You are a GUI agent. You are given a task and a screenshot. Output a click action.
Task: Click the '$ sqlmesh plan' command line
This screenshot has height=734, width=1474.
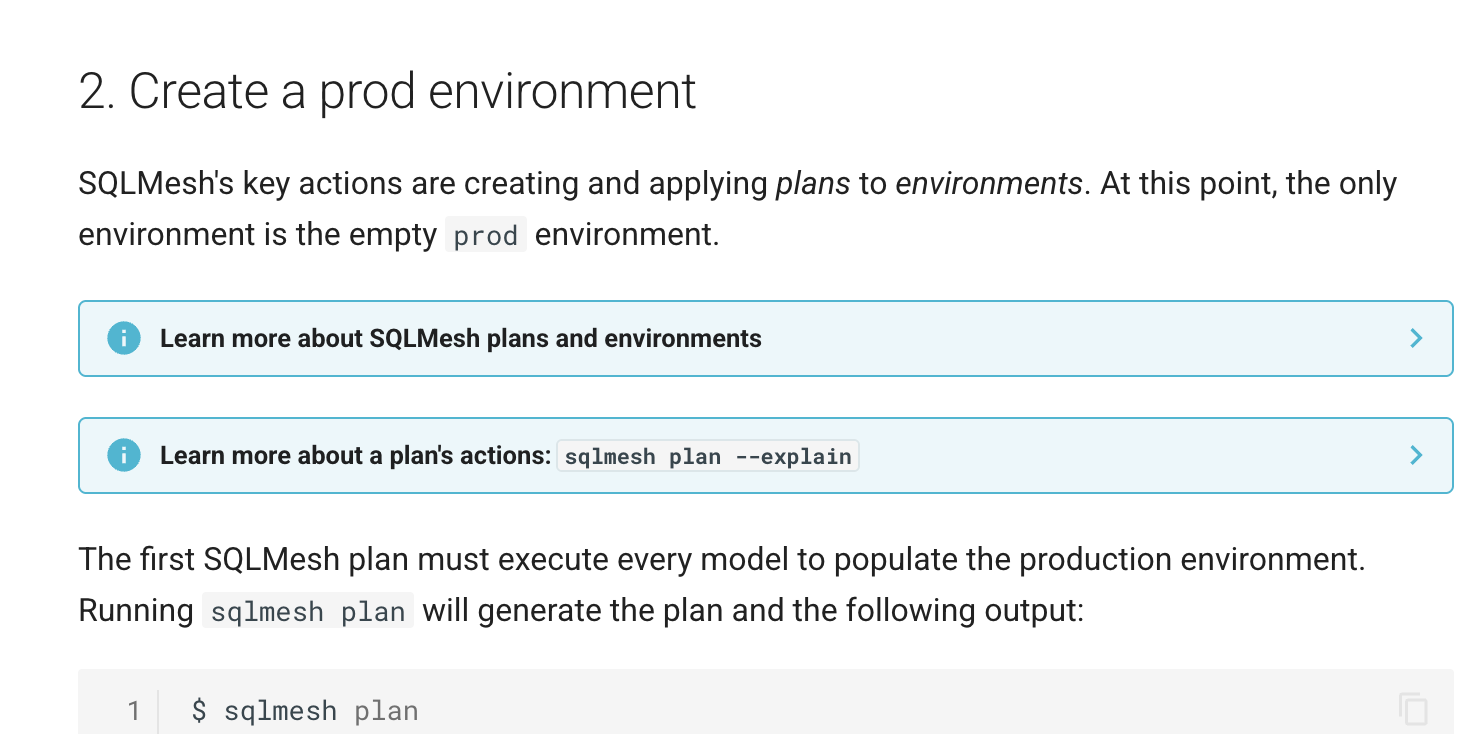304,710
